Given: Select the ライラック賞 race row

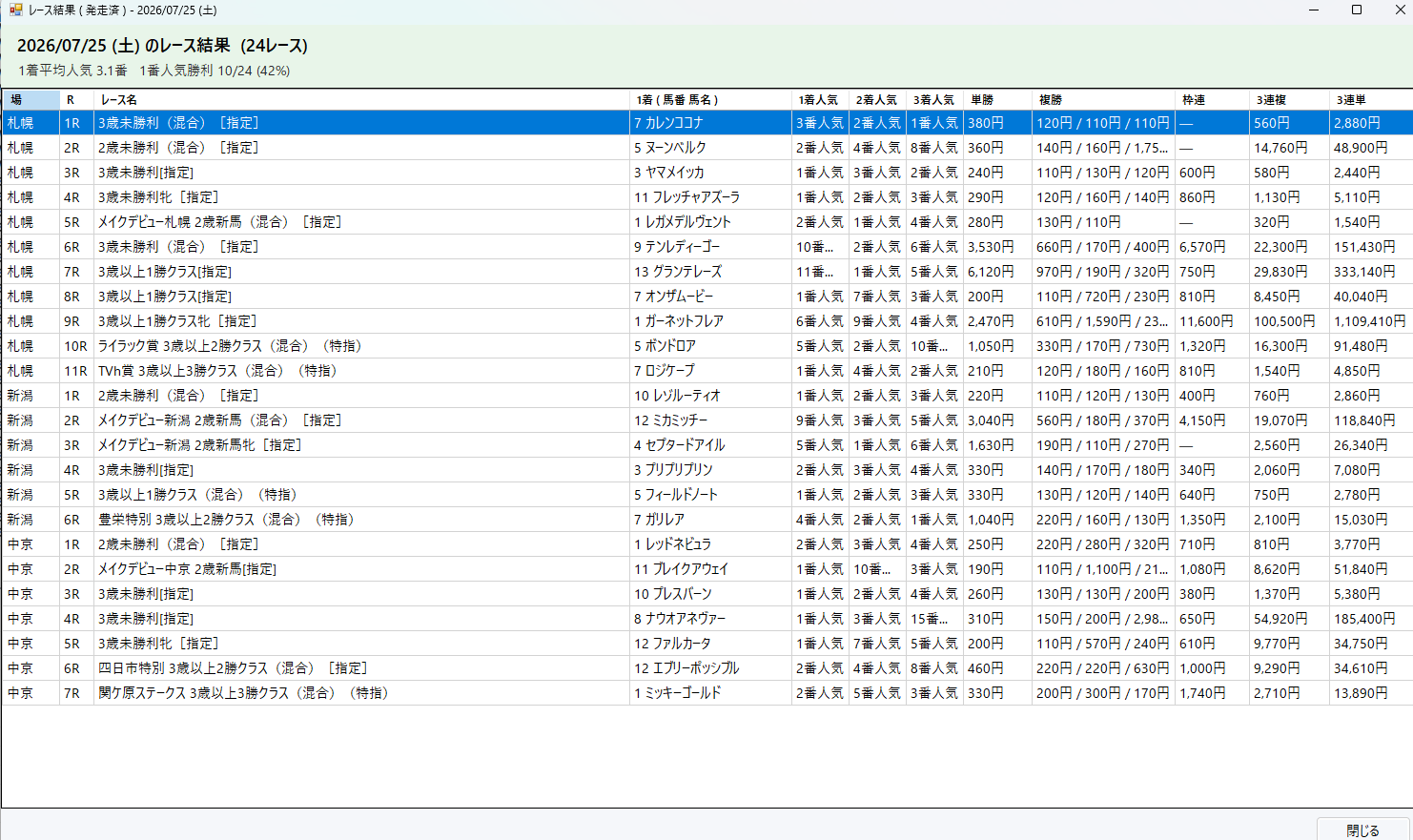Looking at the screenshot, I should point(706,346).
